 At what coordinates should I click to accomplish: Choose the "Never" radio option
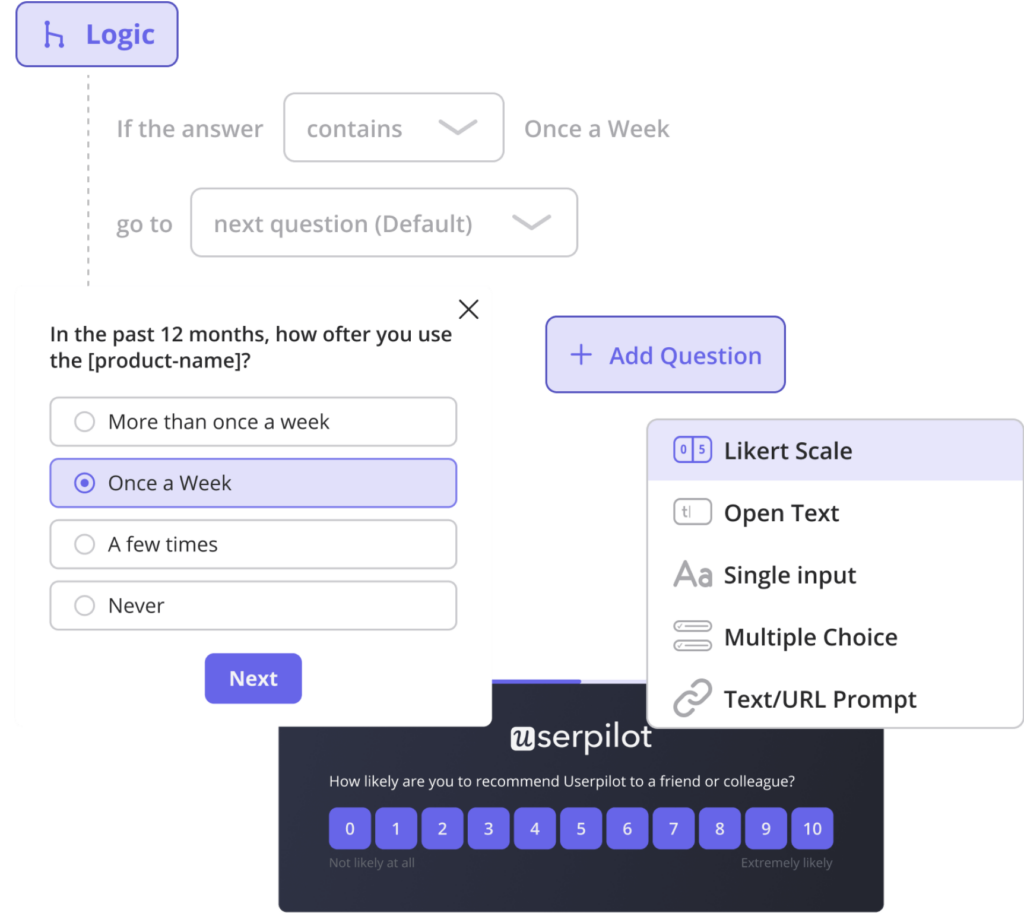coord(85,606)
